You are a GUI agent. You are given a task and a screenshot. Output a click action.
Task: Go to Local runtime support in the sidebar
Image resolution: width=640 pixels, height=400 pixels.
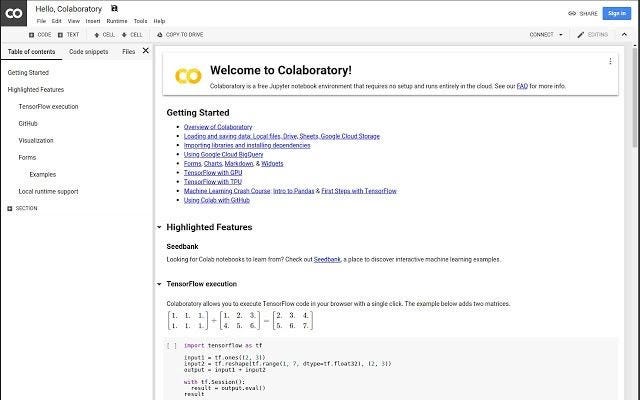[x=48, y=191]
